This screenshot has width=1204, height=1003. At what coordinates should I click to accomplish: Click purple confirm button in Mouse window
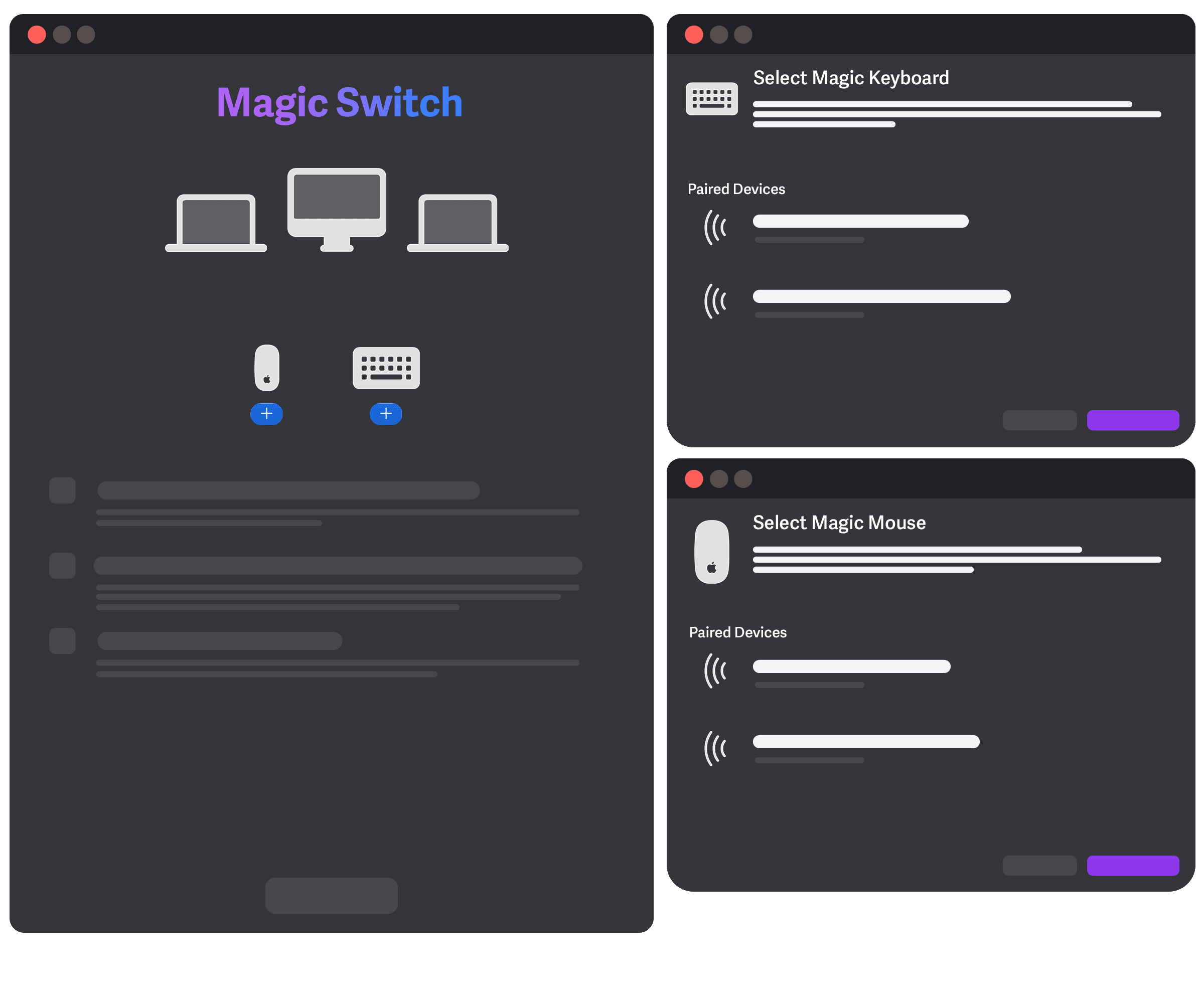1133,866
